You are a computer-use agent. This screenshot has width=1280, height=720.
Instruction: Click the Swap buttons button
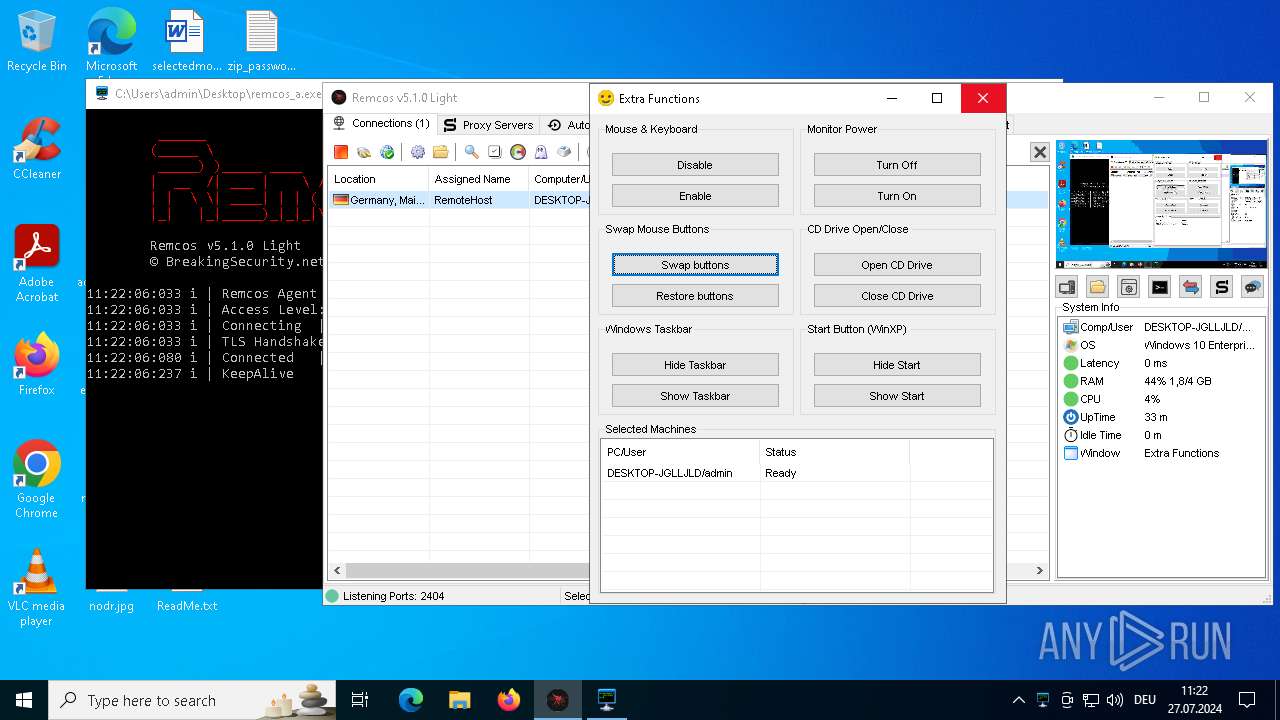[x=695, y=265]
